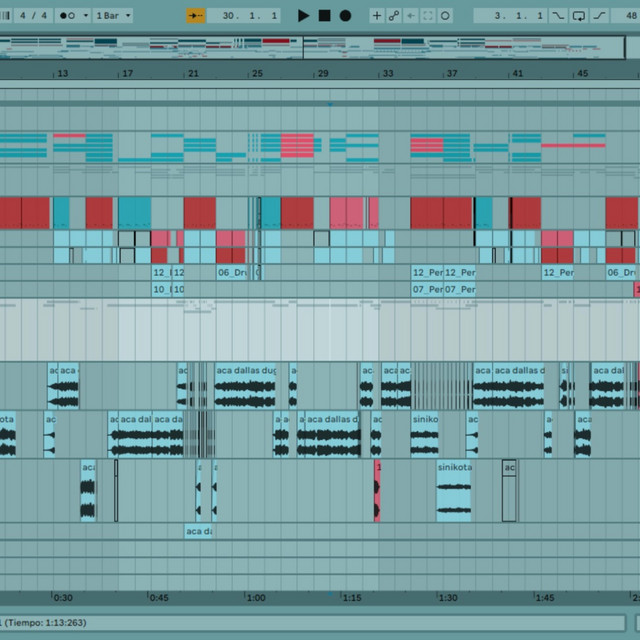This screenshot has width=640, height=640.
Task: Click the Punch-Out switch icon
Action: click(x=601, y=16)
